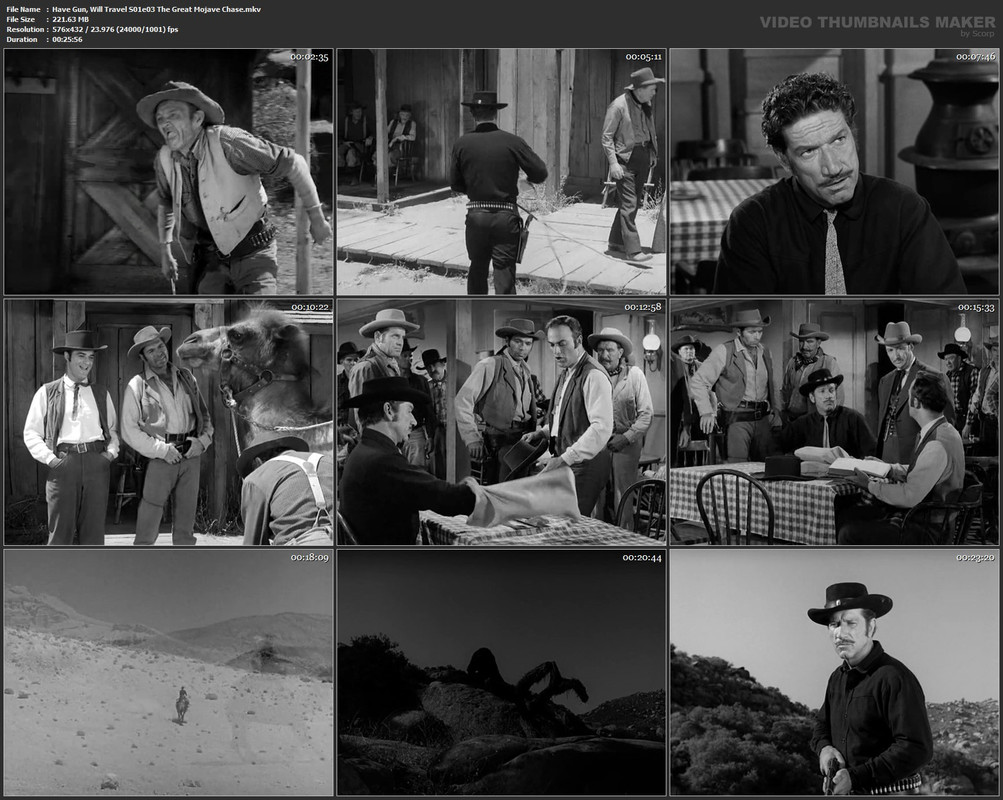
Task: Click the timestamp '00:10:22'
Action: click(310, 307)
